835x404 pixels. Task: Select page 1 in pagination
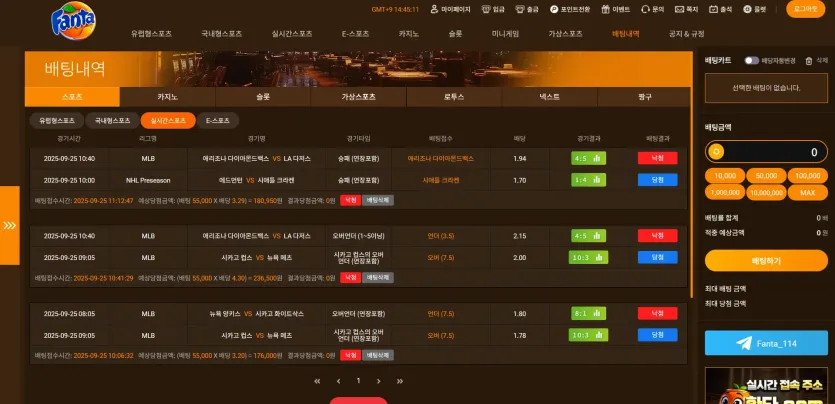pos(358,381)
